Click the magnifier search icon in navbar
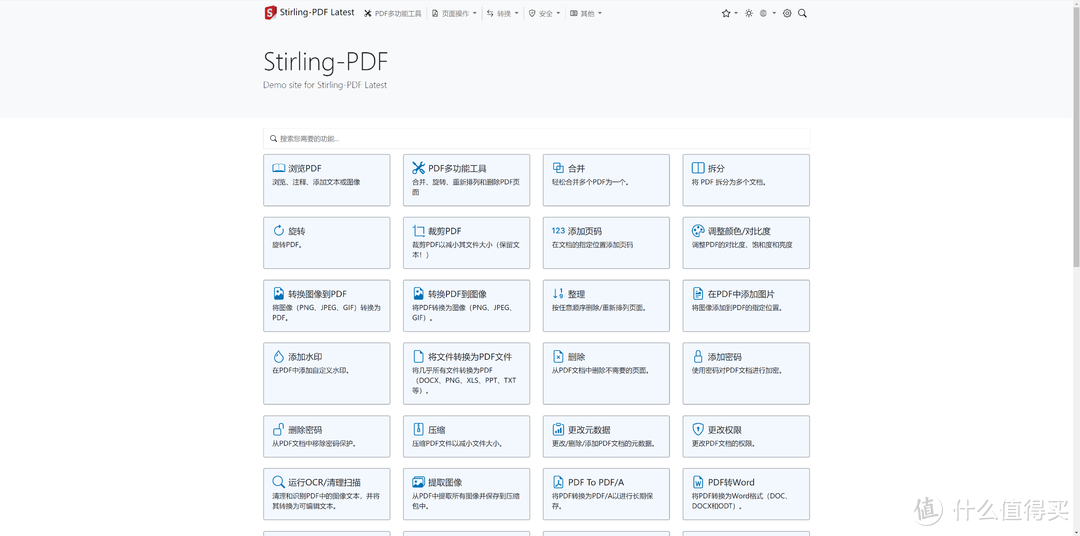Viewport: 1080px width, 536px height. coord(802,13)
